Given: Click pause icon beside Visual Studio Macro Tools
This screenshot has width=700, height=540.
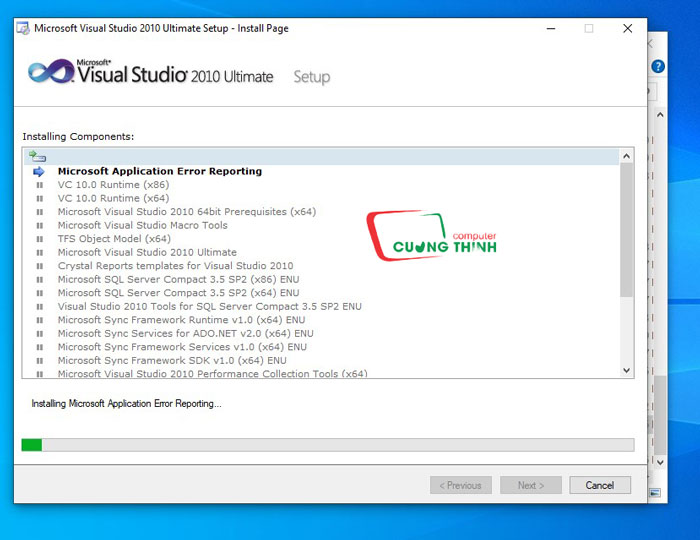Looking at the screenshot, I should (40, 225).
